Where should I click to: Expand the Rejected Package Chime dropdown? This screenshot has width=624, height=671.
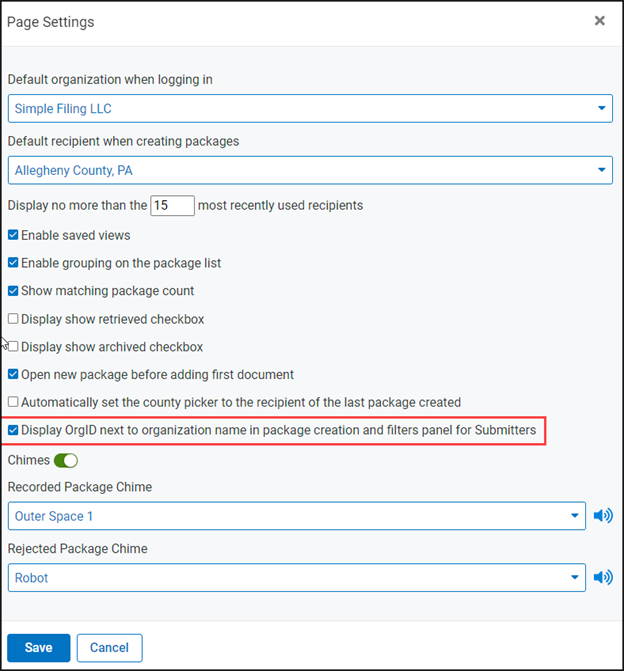coord(297,577)
